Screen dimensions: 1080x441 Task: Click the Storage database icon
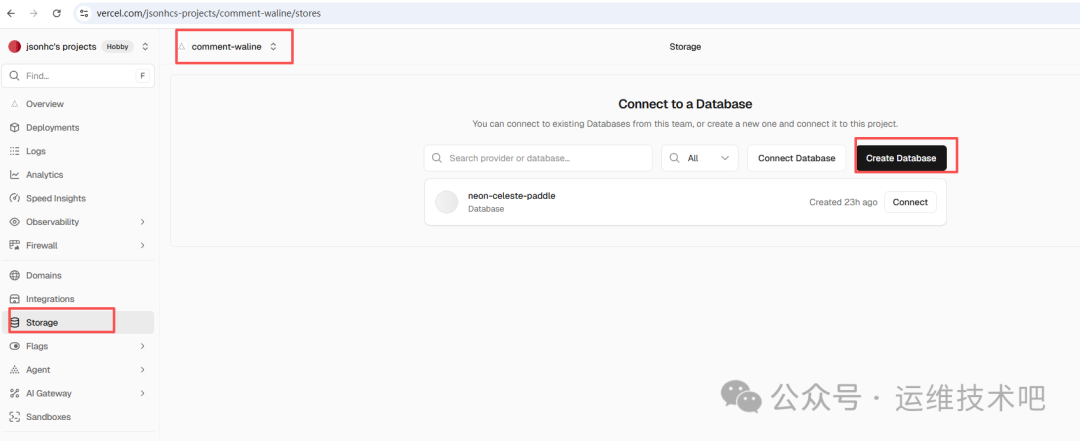tap(14, 322)
